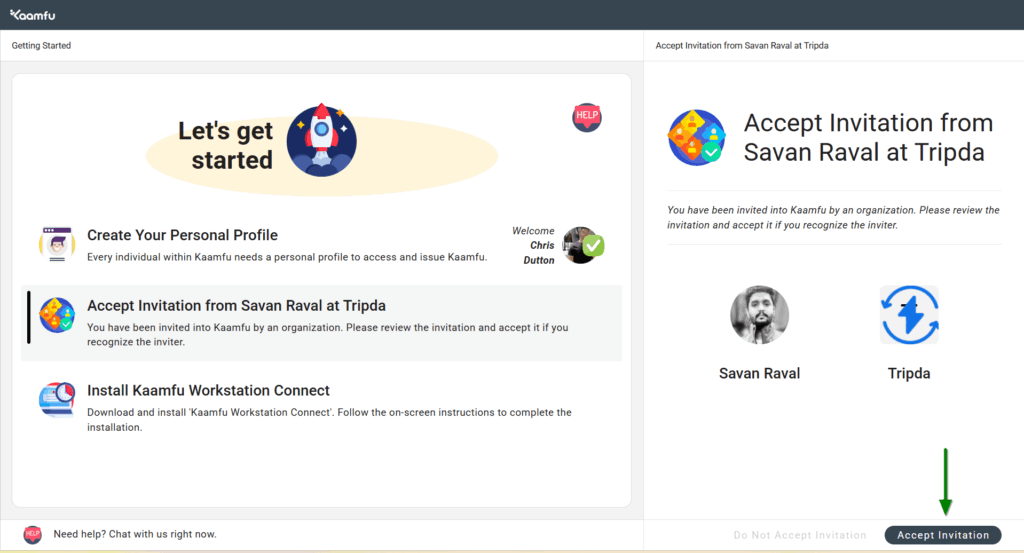The height and width of the screenshot is (553, 1024).
Task: Click the rocket illustration icon
Action: 321,140
